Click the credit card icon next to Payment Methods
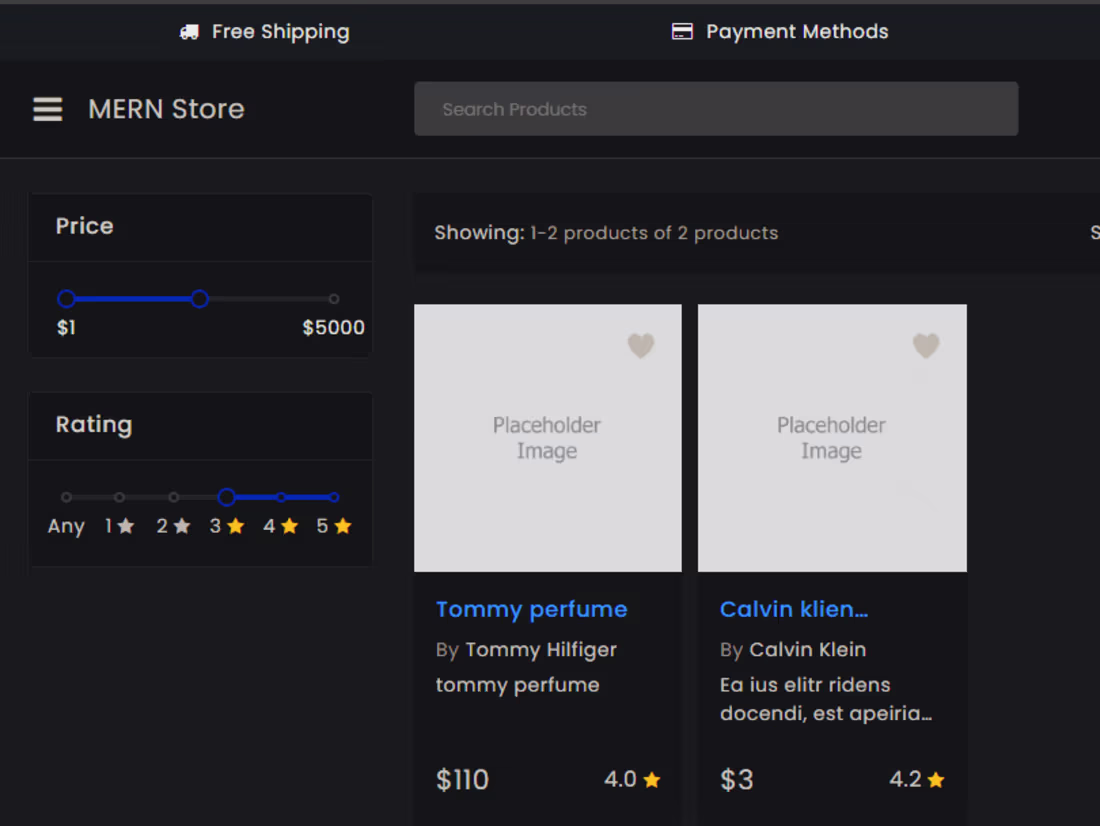The width and height of the screenshot is (1100, 826). (682, 31)
